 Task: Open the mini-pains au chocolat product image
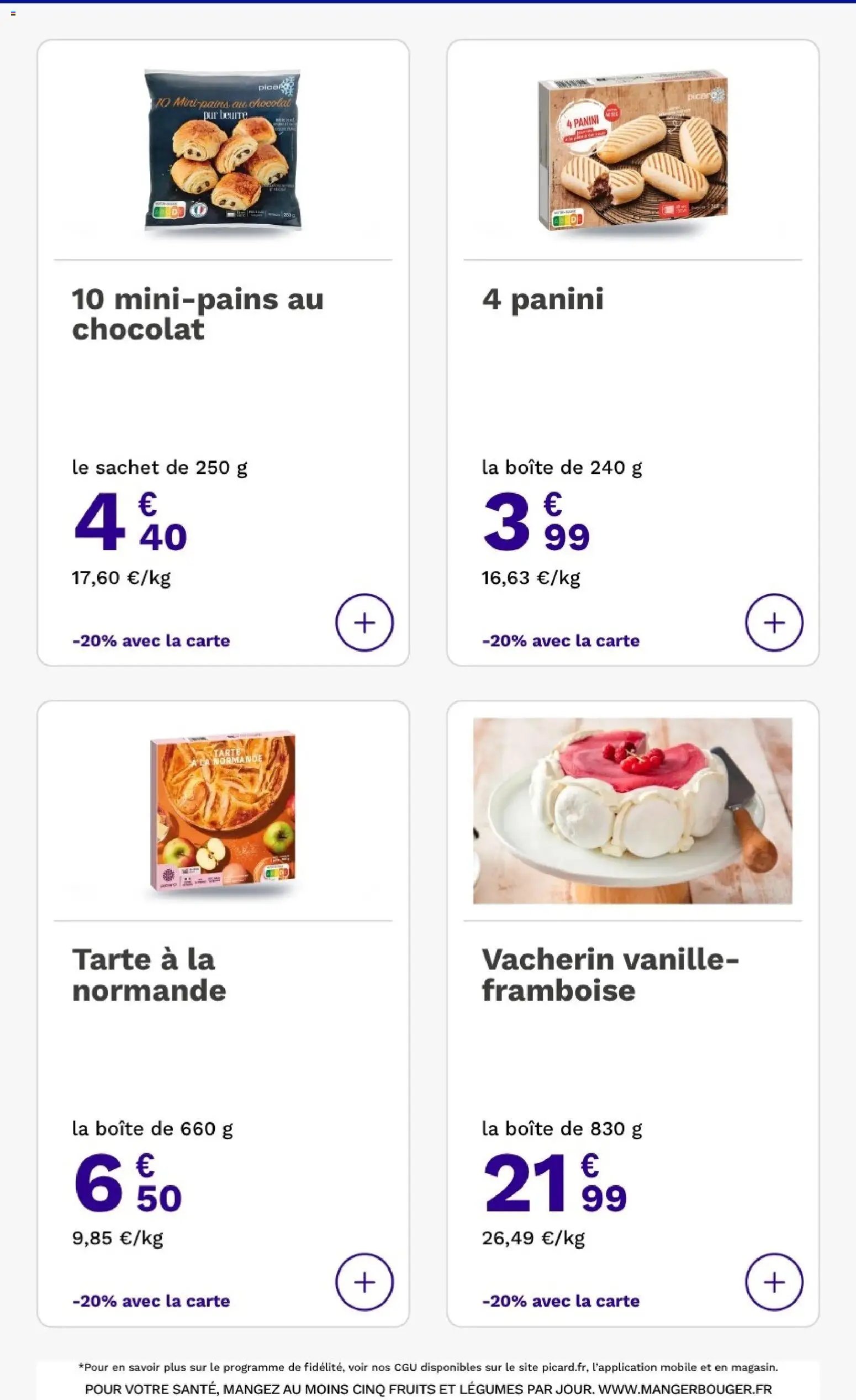pos(222,150)
